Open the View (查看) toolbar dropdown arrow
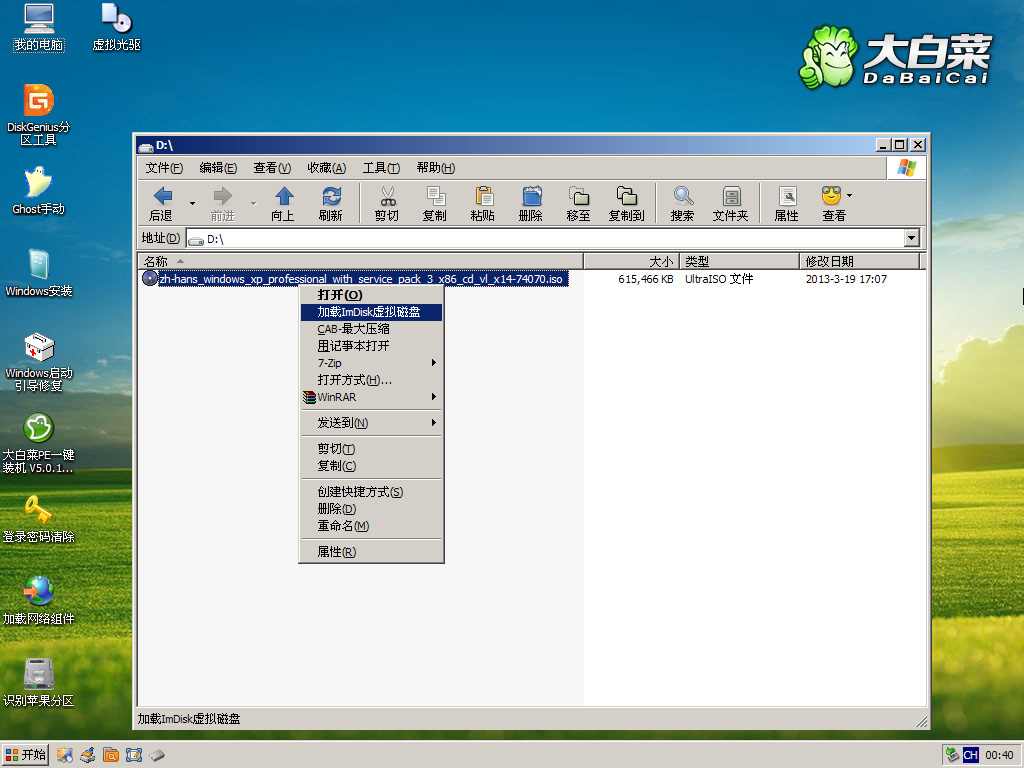 (849, 196)
